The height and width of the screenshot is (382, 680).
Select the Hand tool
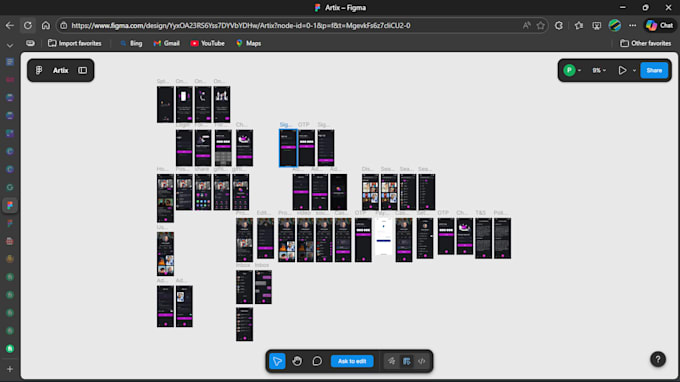pyautogui.click(x=297, y=361)
